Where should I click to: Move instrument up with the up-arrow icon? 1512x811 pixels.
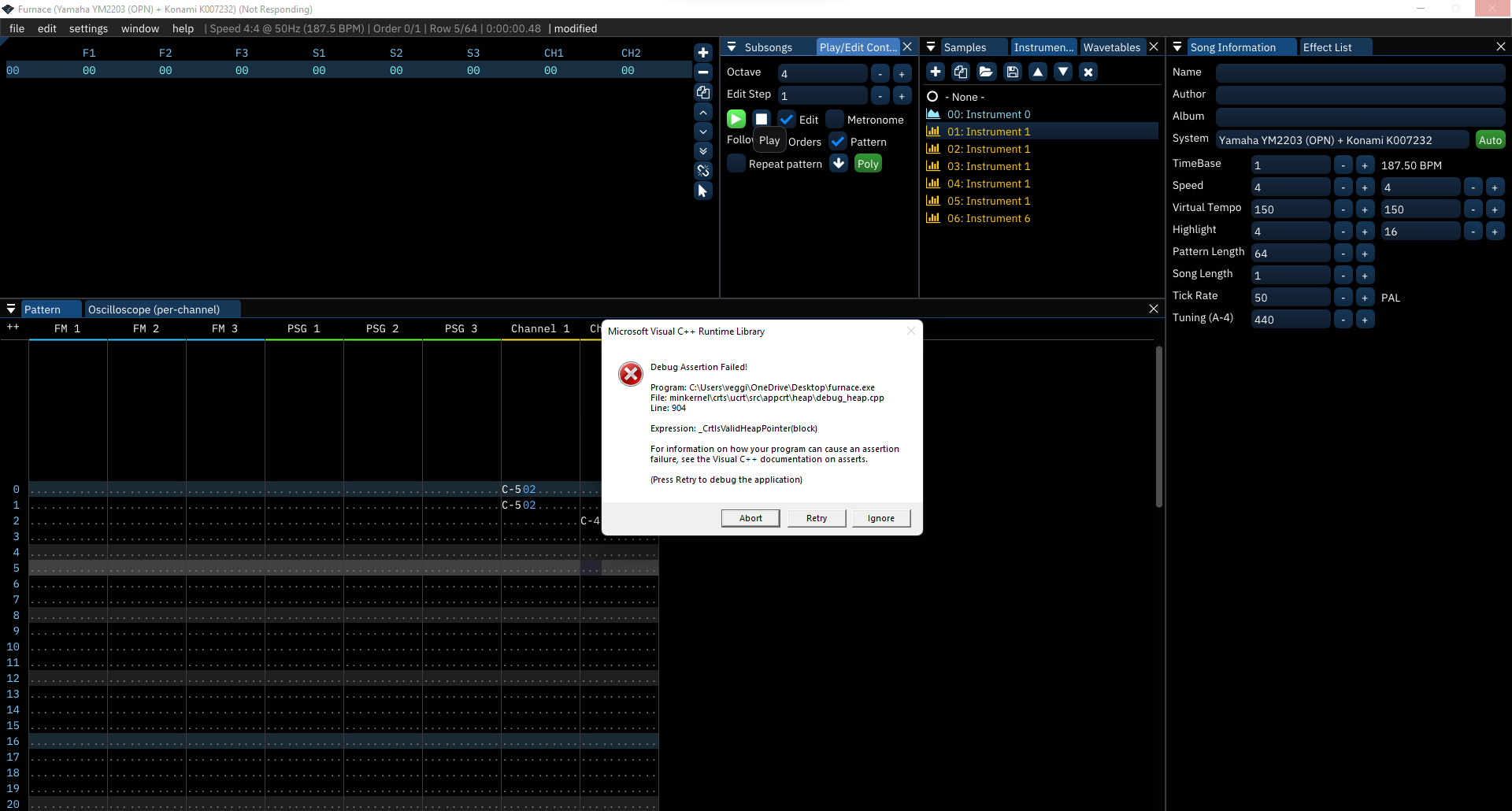(1038, 72)
